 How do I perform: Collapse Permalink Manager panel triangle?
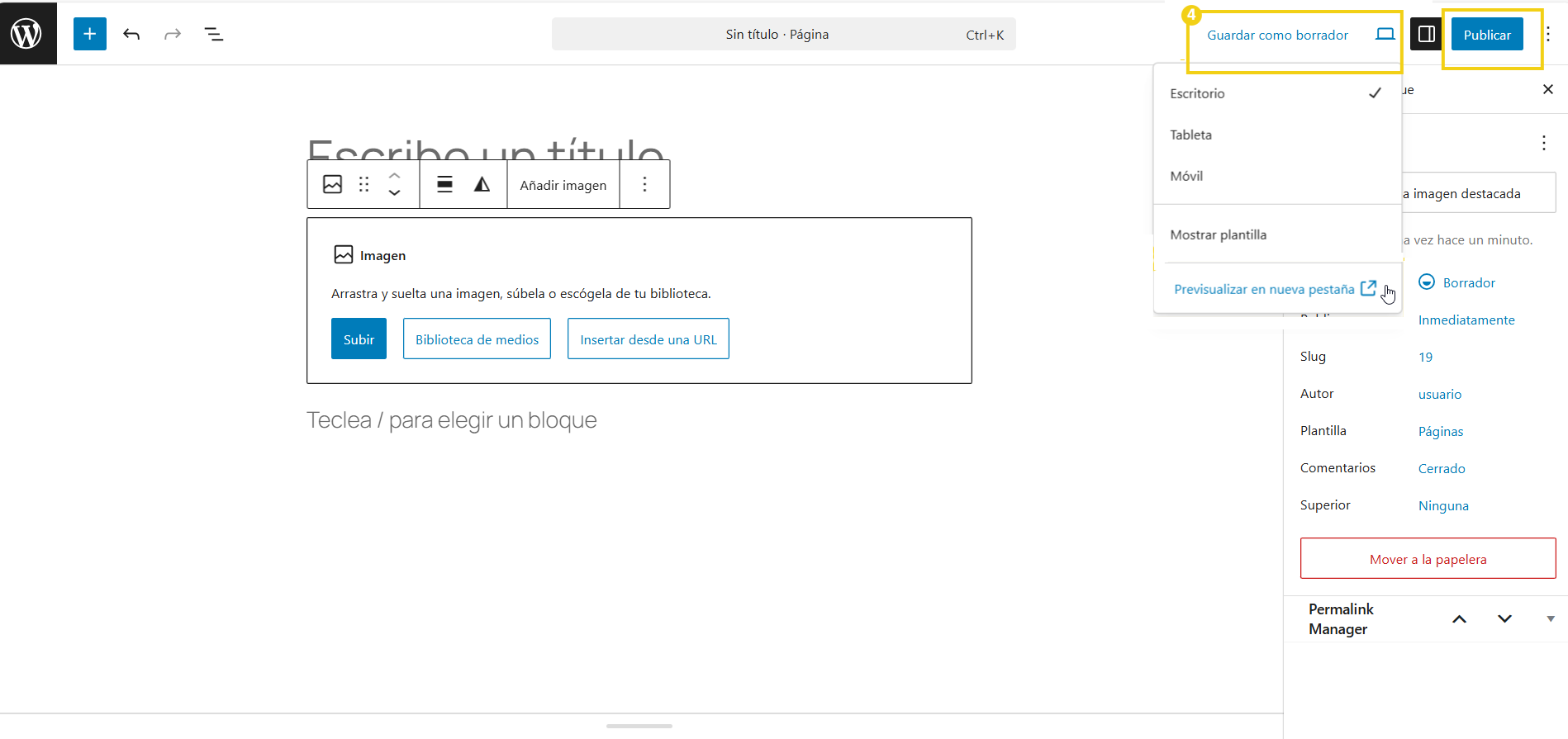[1550, 618]
